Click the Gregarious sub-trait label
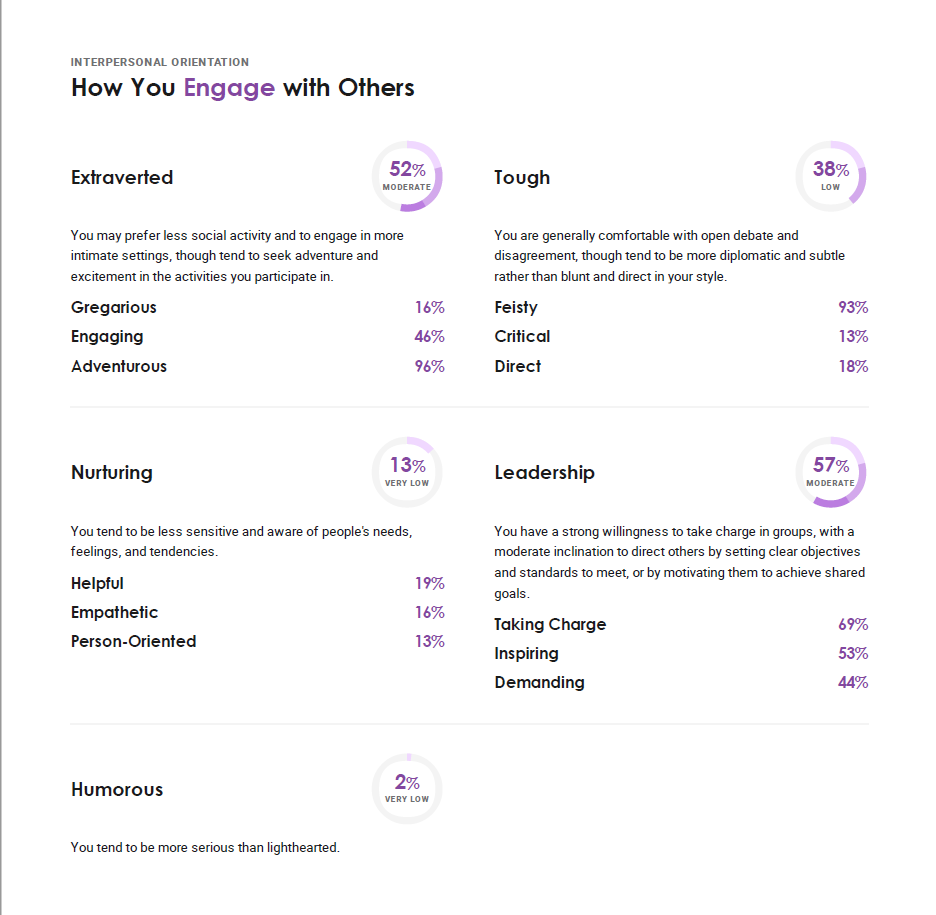This screenshot has width=936, height=915. point(114,308)
